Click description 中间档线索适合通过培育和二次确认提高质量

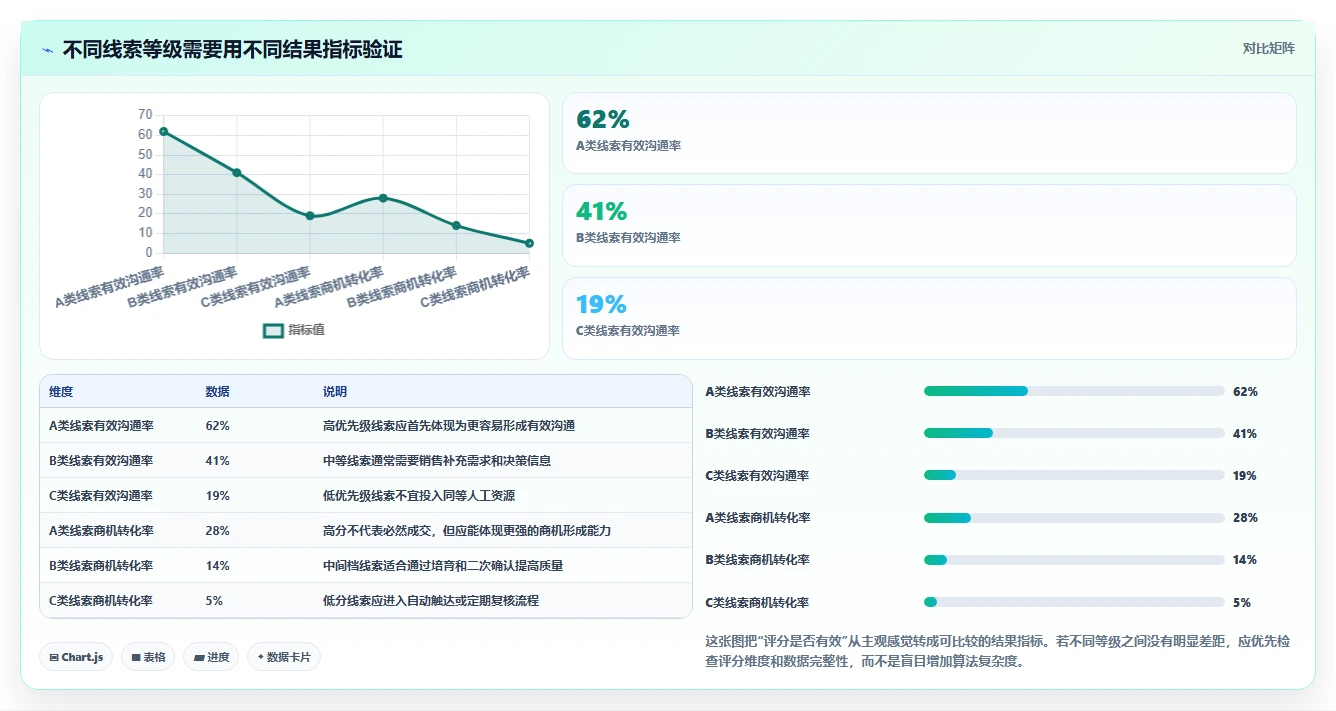443,566
